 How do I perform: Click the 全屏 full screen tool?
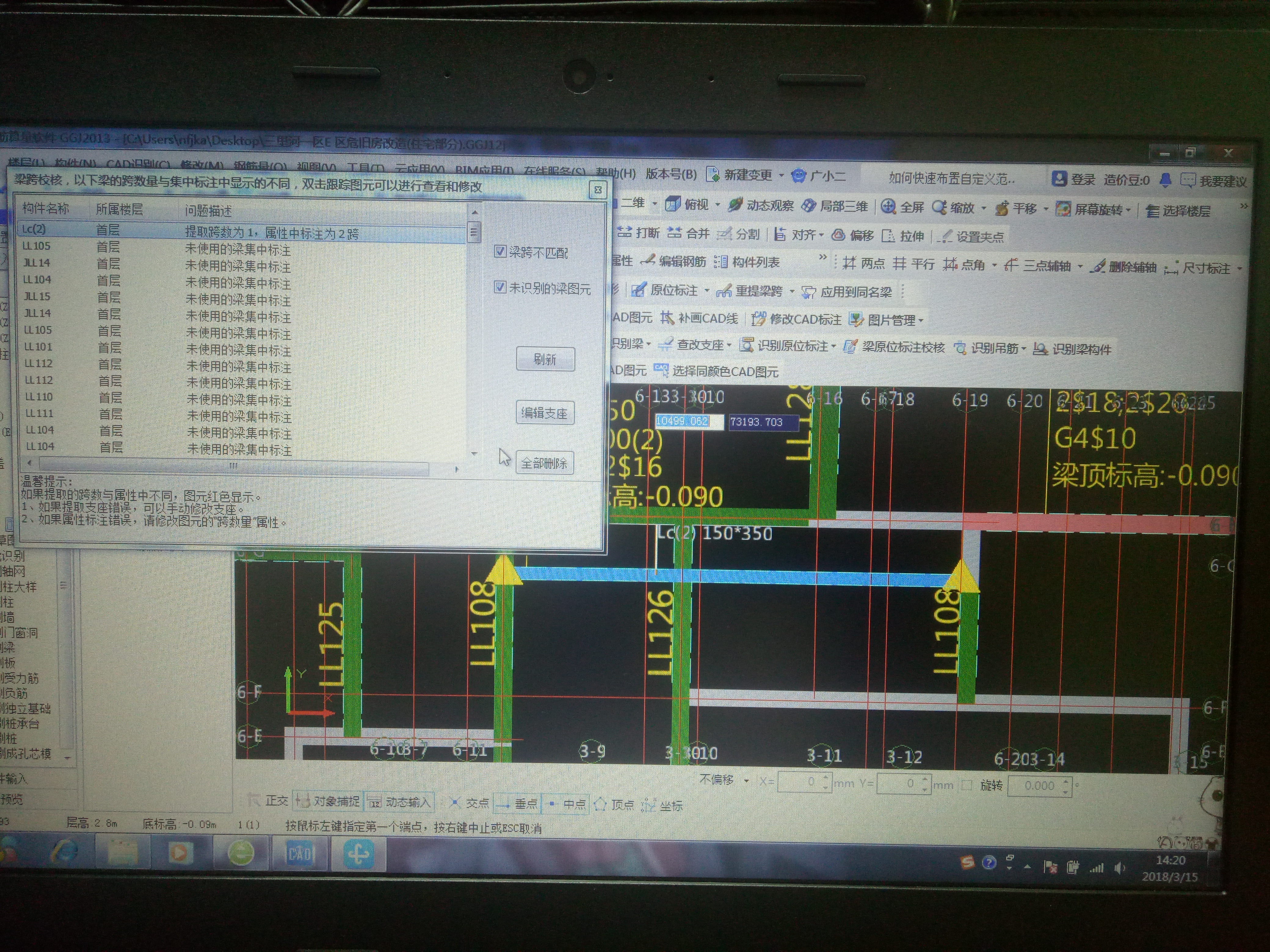pos(903,207)
